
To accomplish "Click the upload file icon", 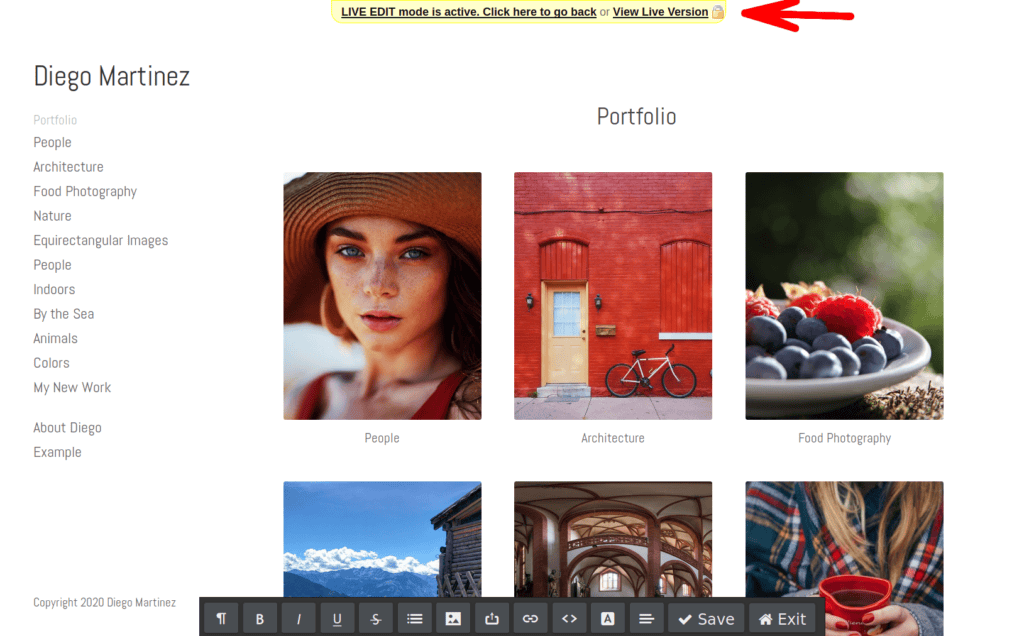I will (492, 619).
